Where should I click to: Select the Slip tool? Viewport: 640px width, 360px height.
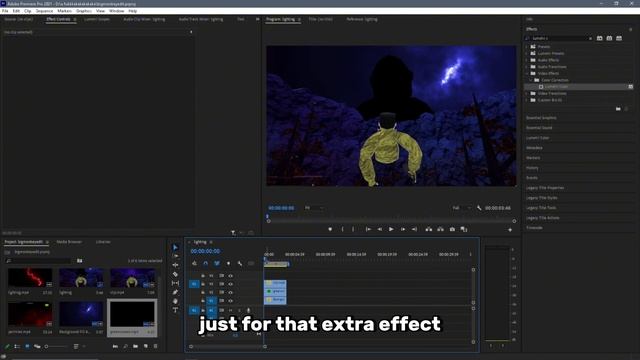click(176, 283)
